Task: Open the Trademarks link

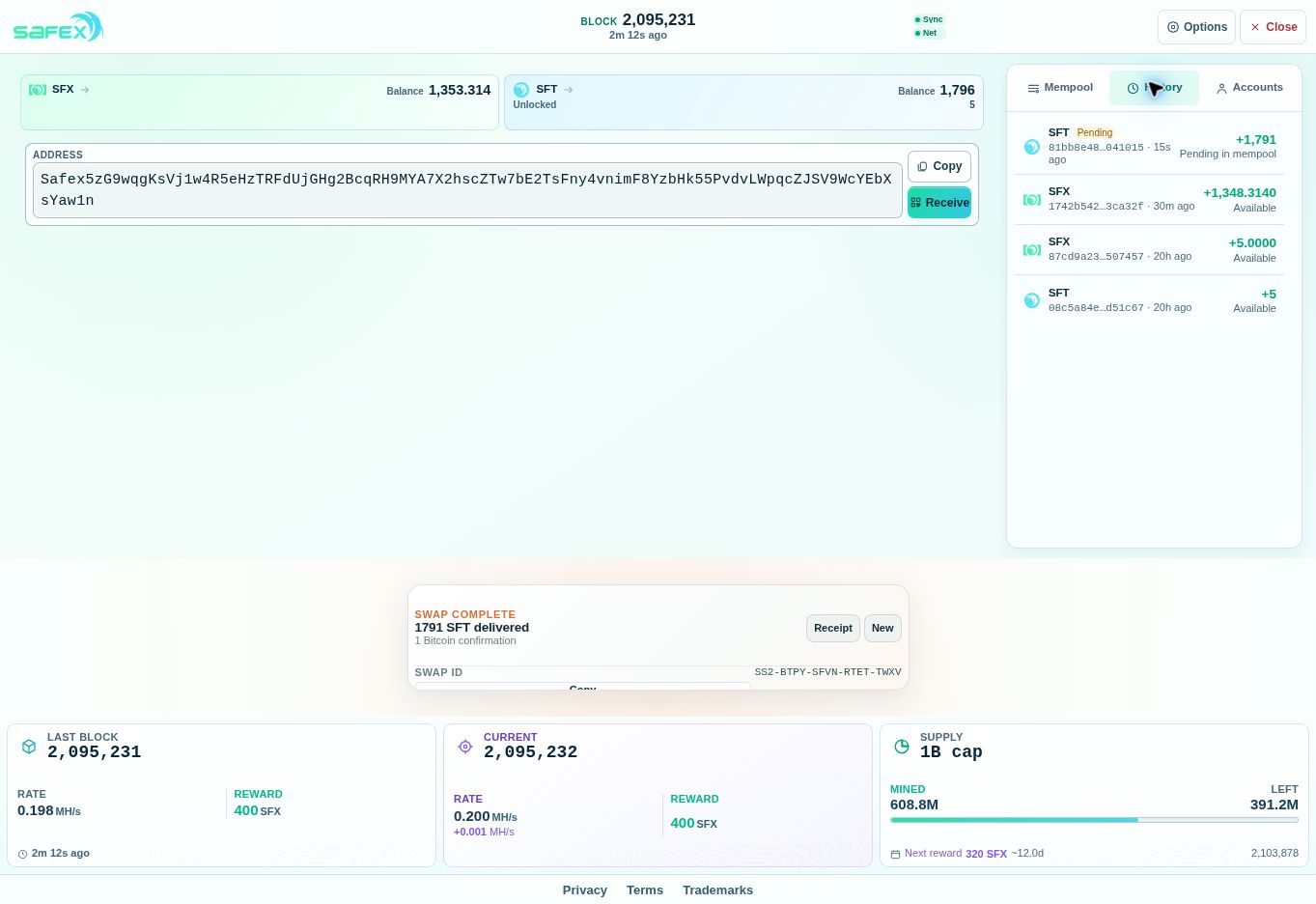Action: point(717,890)
